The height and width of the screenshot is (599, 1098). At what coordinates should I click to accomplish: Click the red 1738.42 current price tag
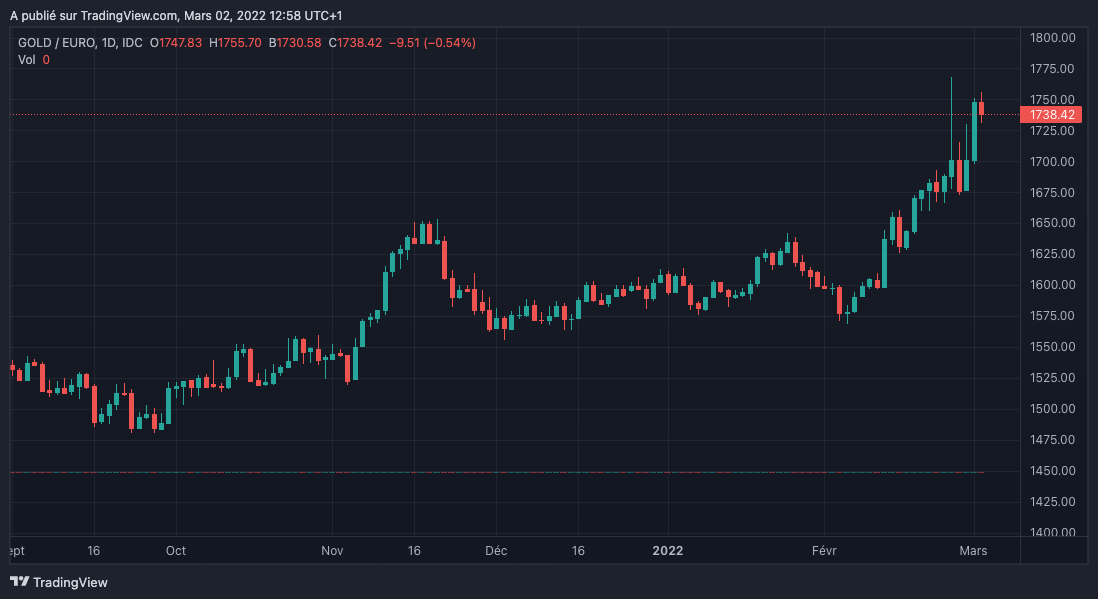pyautogui.click(x=1049, y=115)
